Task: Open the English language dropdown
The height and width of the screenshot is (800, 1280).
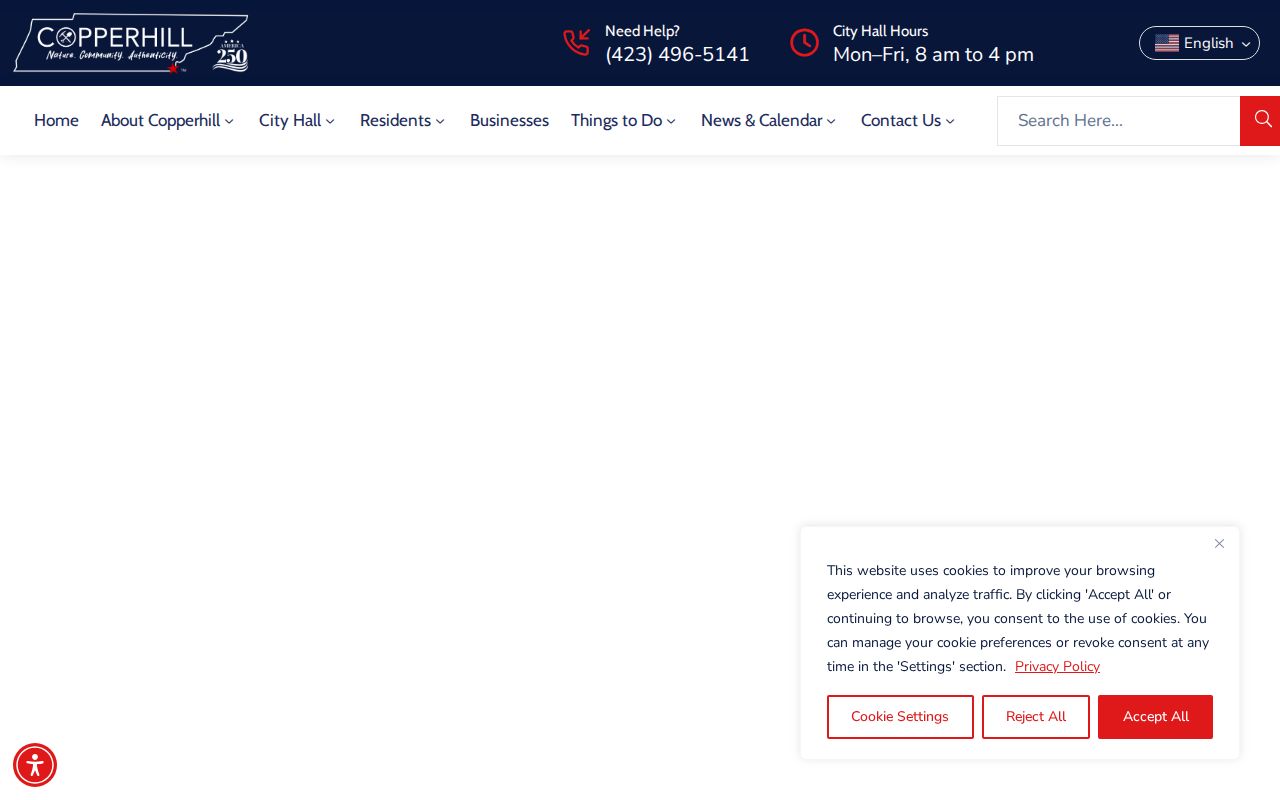Action: tap(1199, 43)
